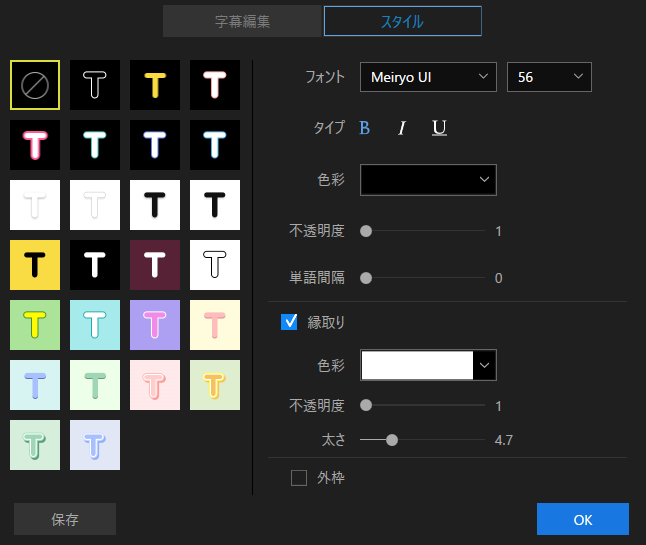Adjust the 太さ thickness slider handle
This screenshot has width=646, height=545.
tap(392, 440)
